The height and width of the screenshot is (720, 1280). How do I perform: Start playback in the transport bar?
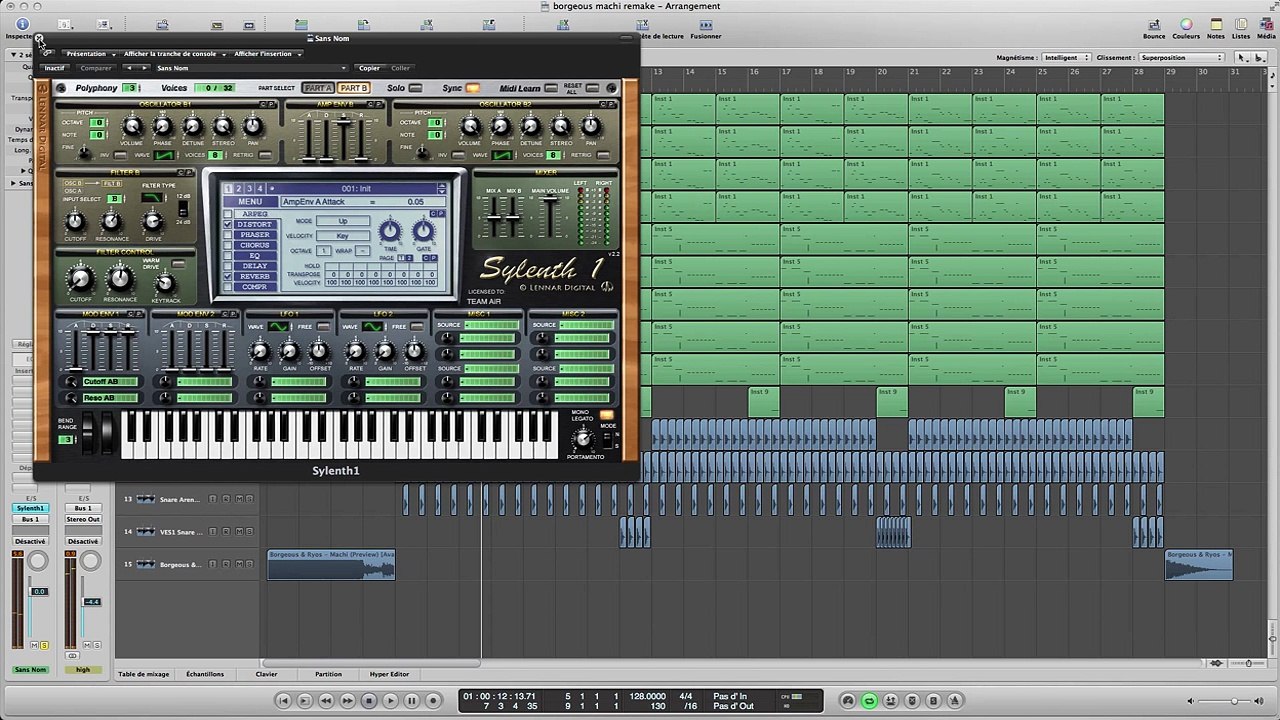pyautogui.click(x=390, y=701)
